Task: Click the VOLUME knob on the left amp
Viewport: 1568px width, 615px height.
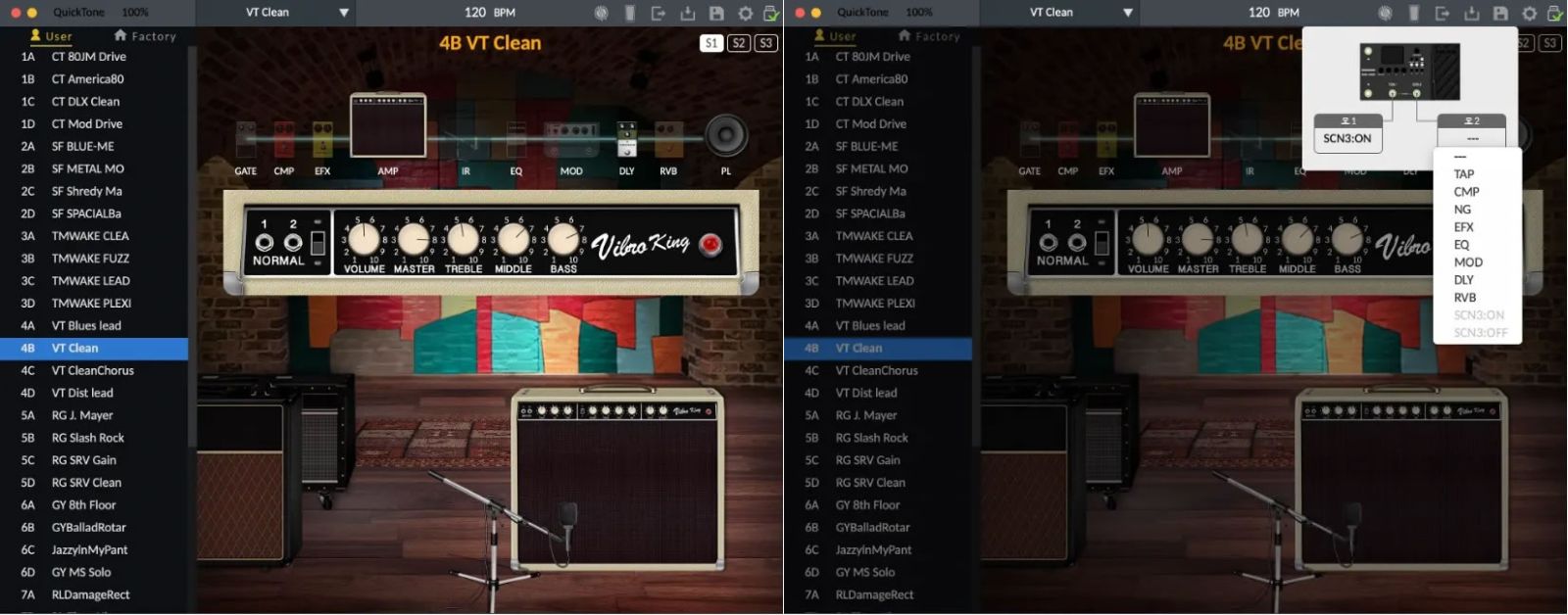Action: (364, 239)
